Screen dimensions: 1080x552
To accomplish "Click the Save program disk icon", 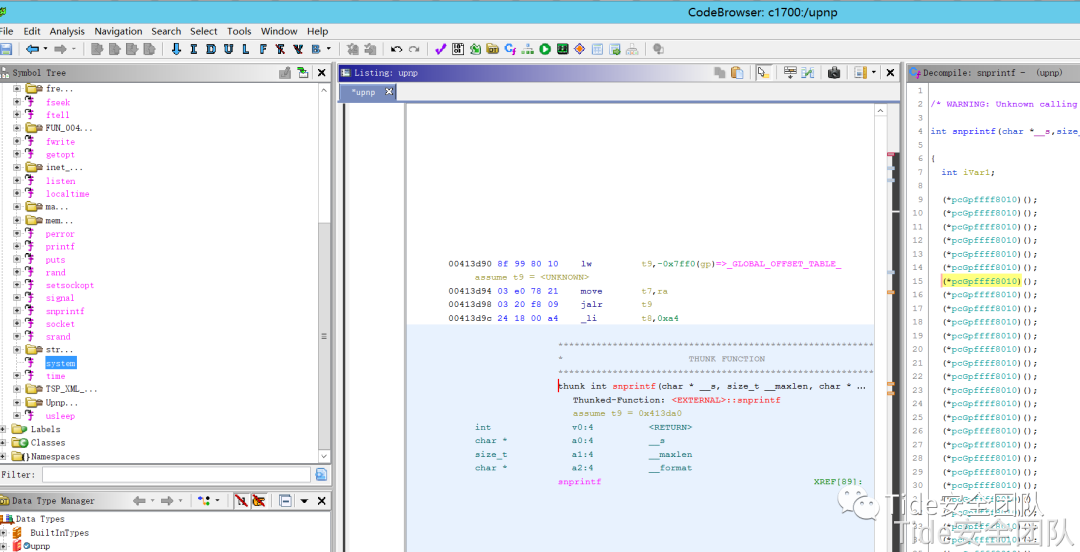I will [x=6, y=49].
